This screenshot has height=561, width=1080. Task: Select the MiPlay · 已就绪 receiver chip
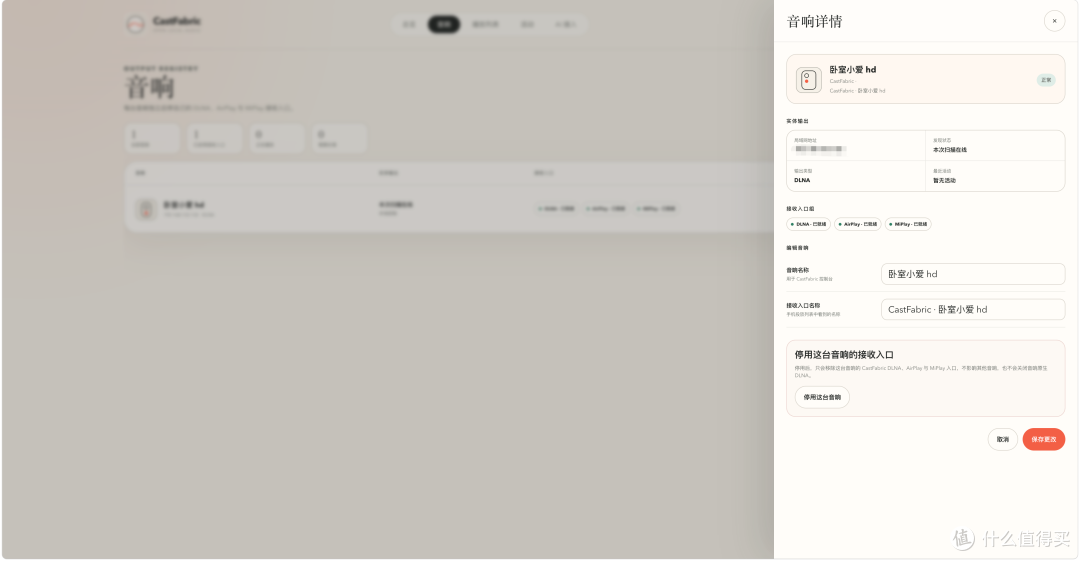(x=908, y=224)
